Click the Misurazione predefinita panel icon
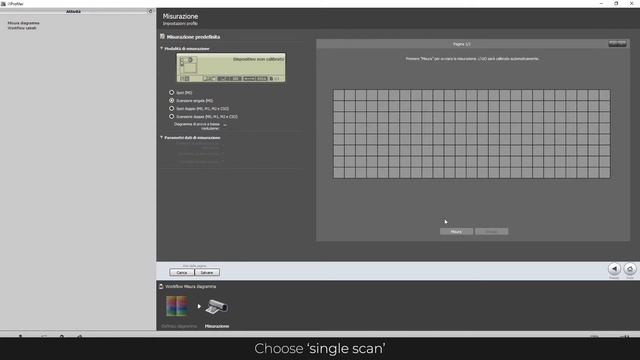 tap(162, 36)
